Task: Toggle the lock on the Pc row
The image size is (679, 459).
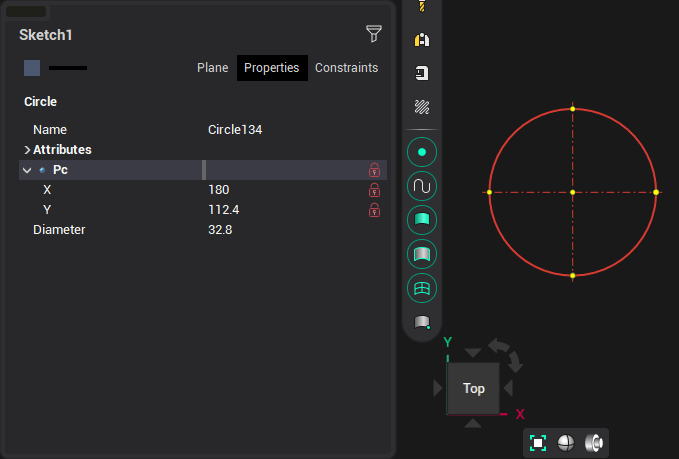Action: click(x=375, y=170)
